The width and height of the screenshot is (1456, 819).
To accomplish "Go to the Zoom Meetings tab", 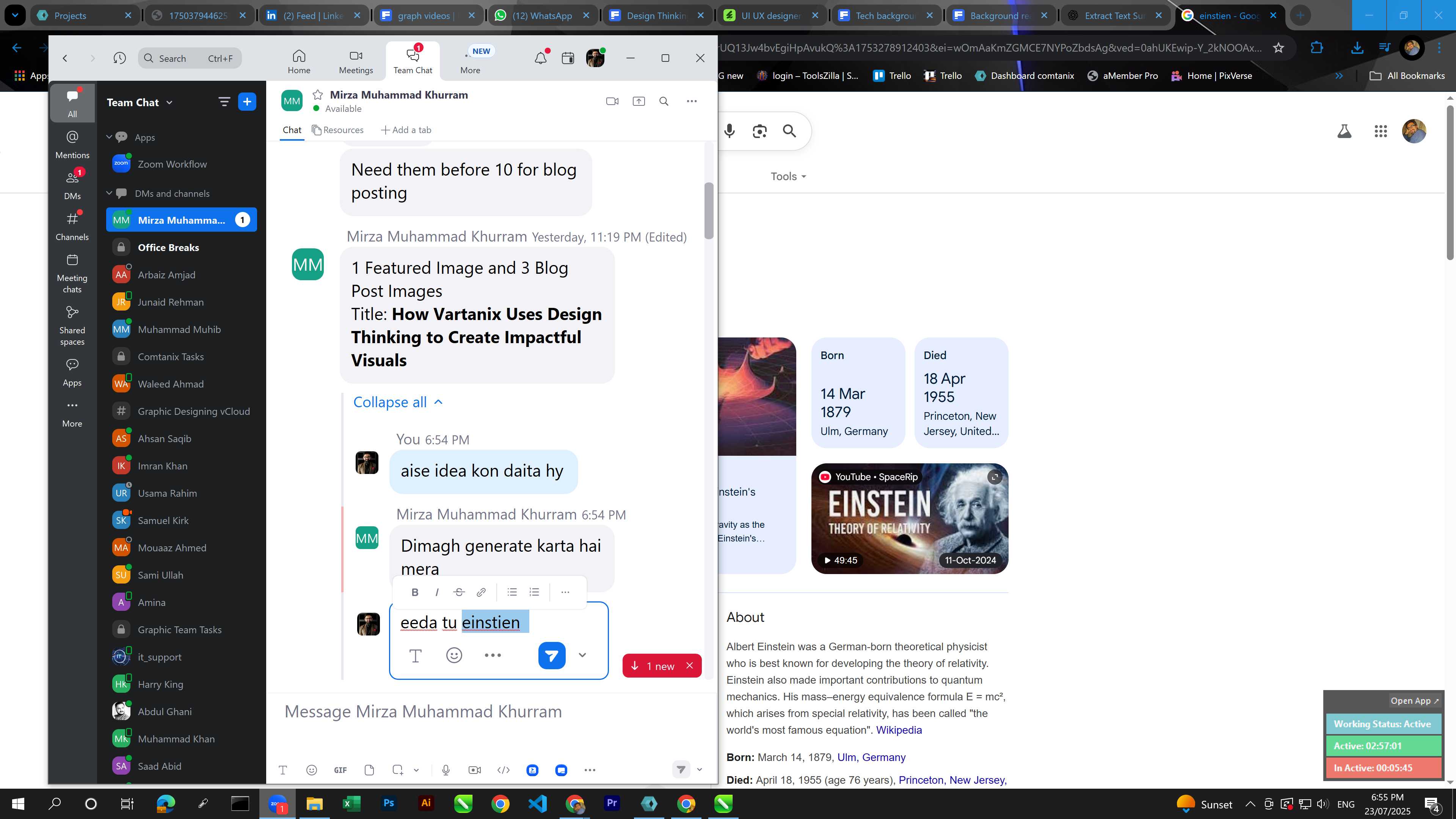I will click(356, 61).
